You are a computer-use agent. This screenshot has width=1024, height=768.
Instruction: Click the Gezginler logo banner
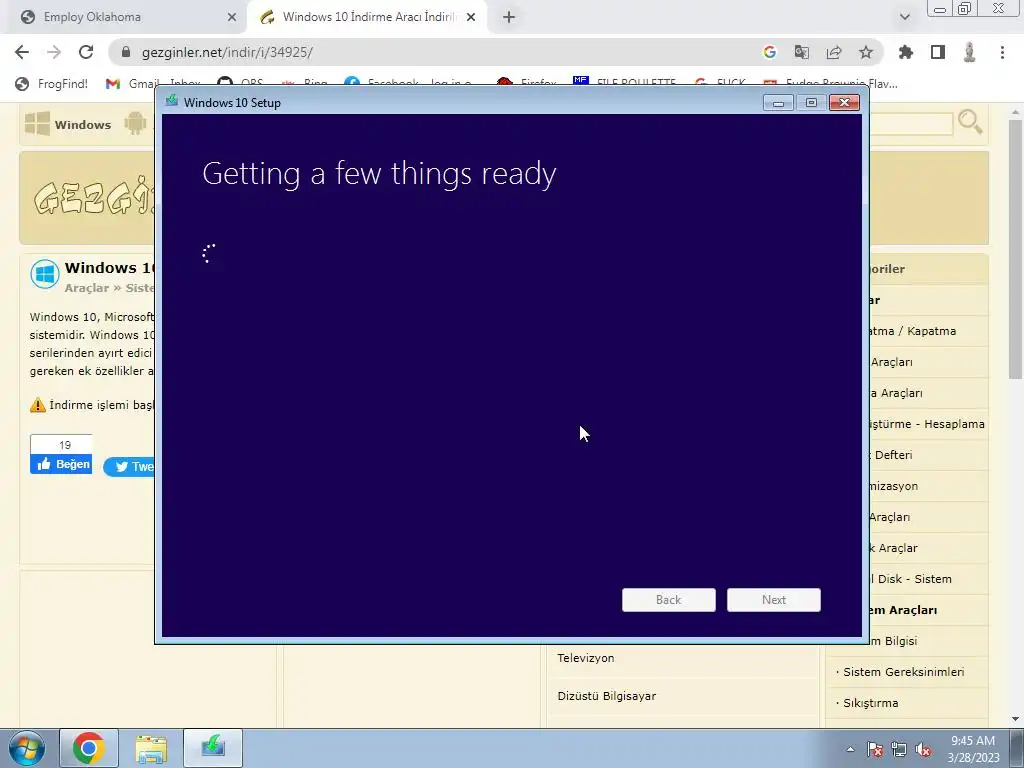(x=93, y=198)
